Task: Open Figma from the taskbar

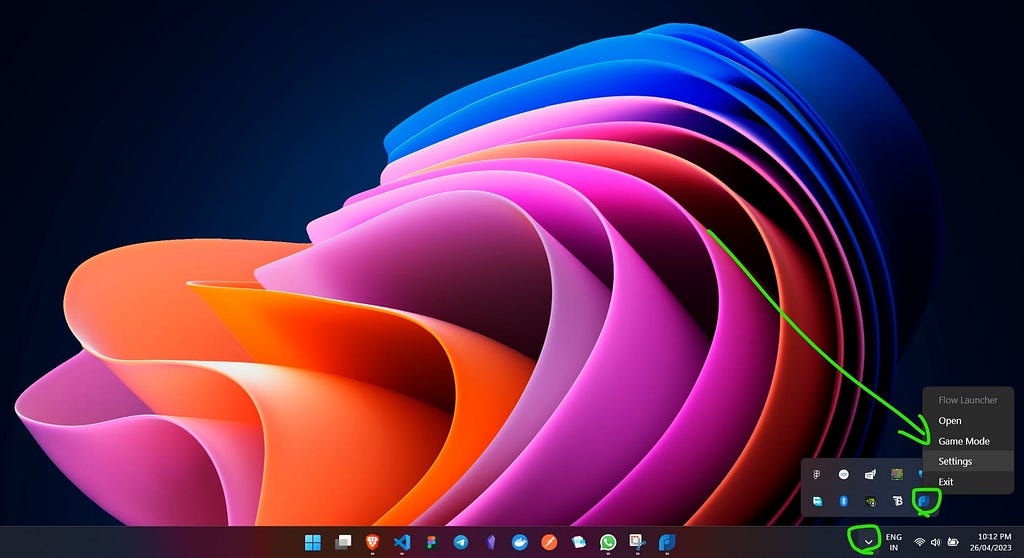Action: point(431,542)
